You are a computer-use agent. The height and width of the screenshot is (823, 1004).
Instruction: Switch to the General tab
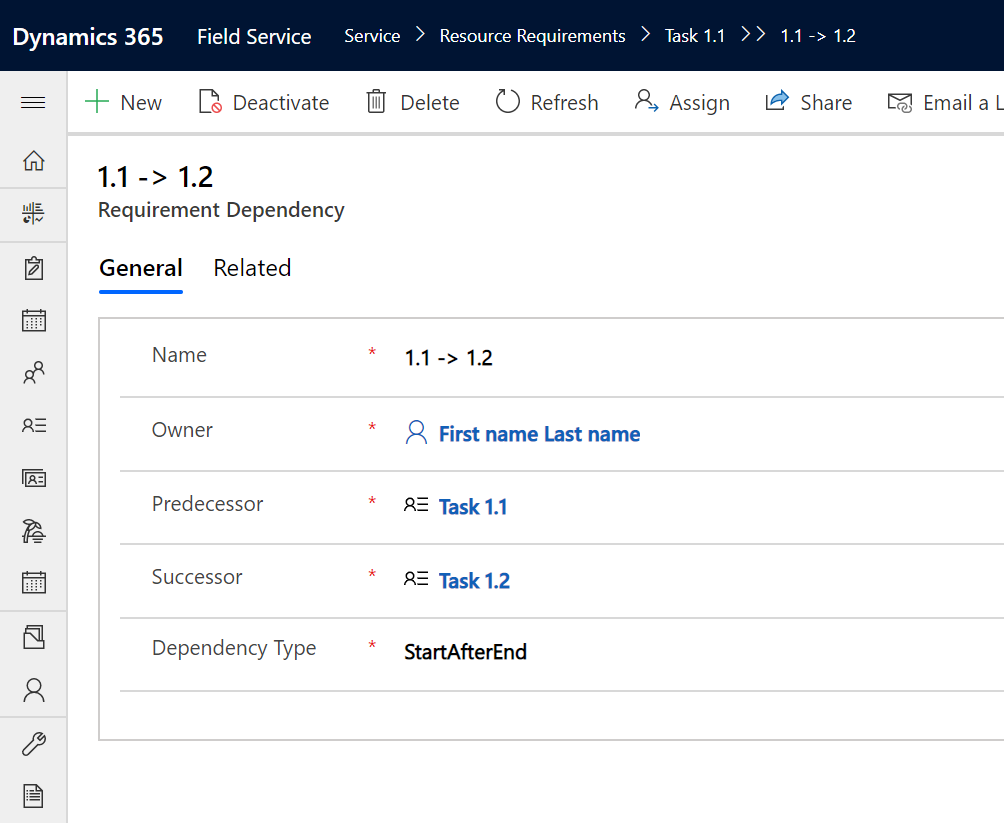141,268
